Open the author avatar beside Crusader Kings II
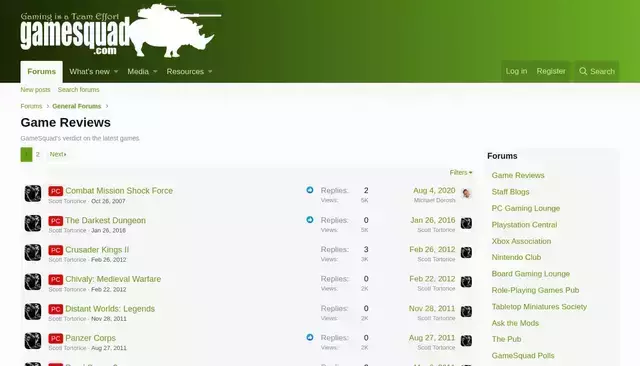This screenshot has height=366, width=640. click(x=33, y=253)
